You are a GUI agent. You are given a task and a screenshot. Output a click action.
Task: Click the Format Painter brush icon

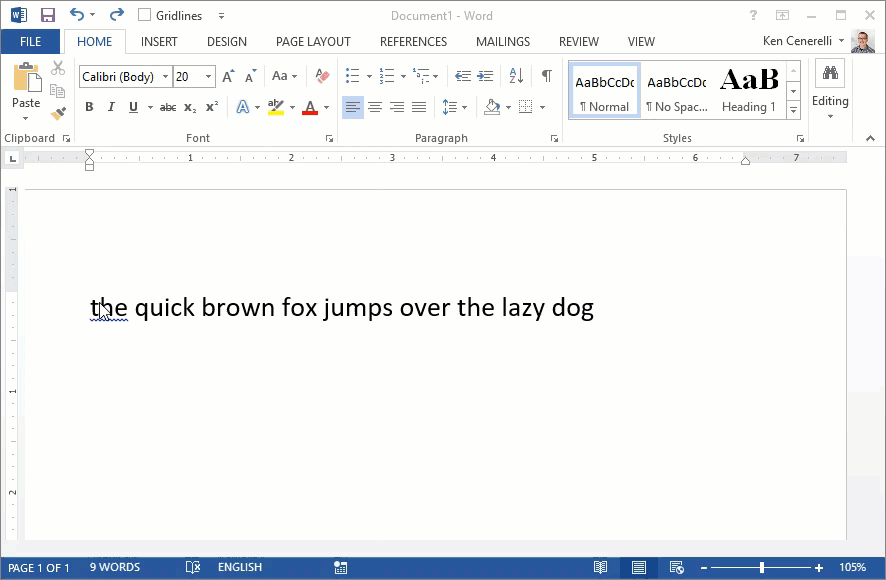pyautogui.click(x=58, y=113)
